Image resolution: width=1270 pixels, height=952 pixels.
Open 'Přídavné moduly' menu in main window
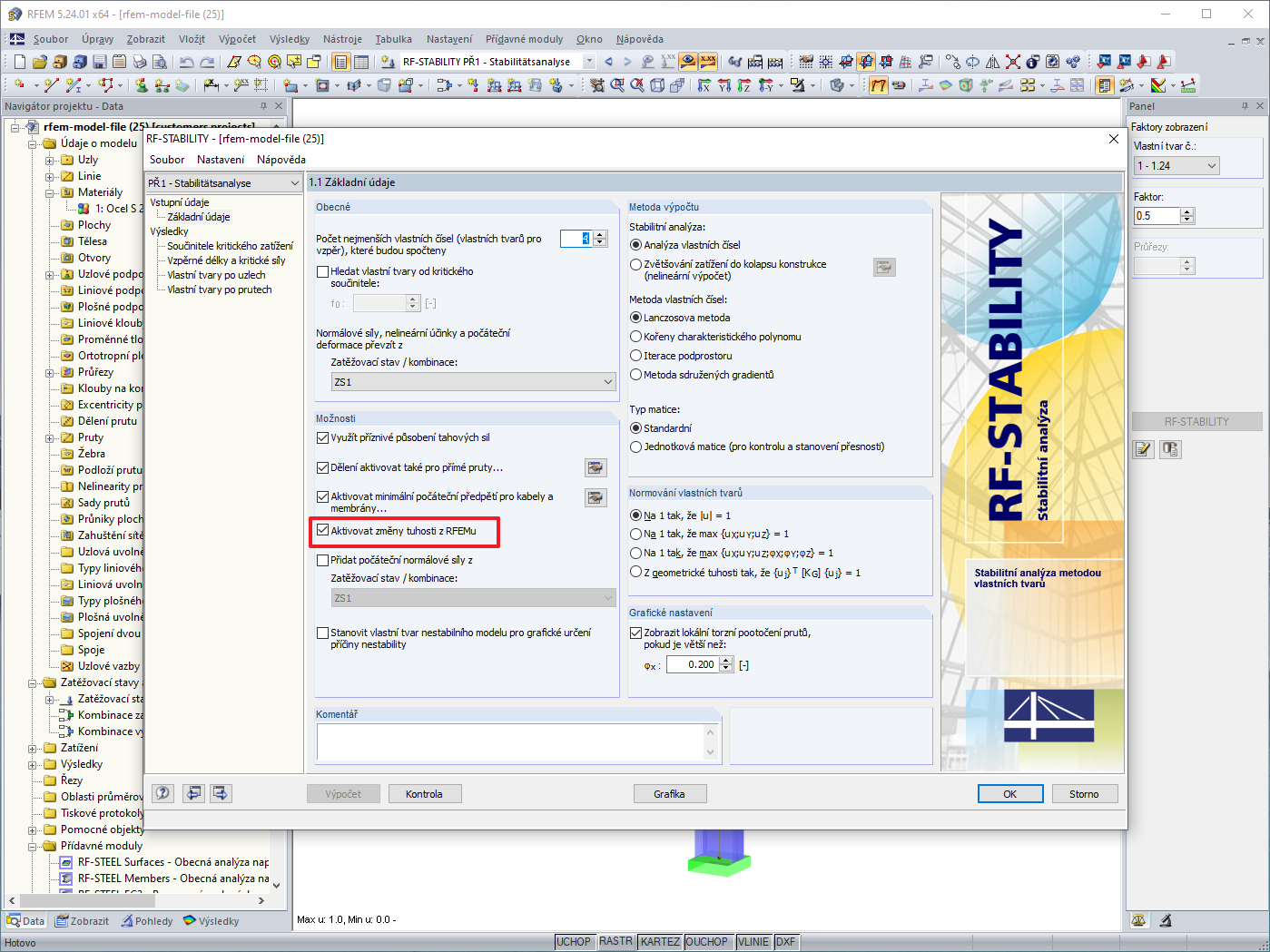click(x=524, y=39)
